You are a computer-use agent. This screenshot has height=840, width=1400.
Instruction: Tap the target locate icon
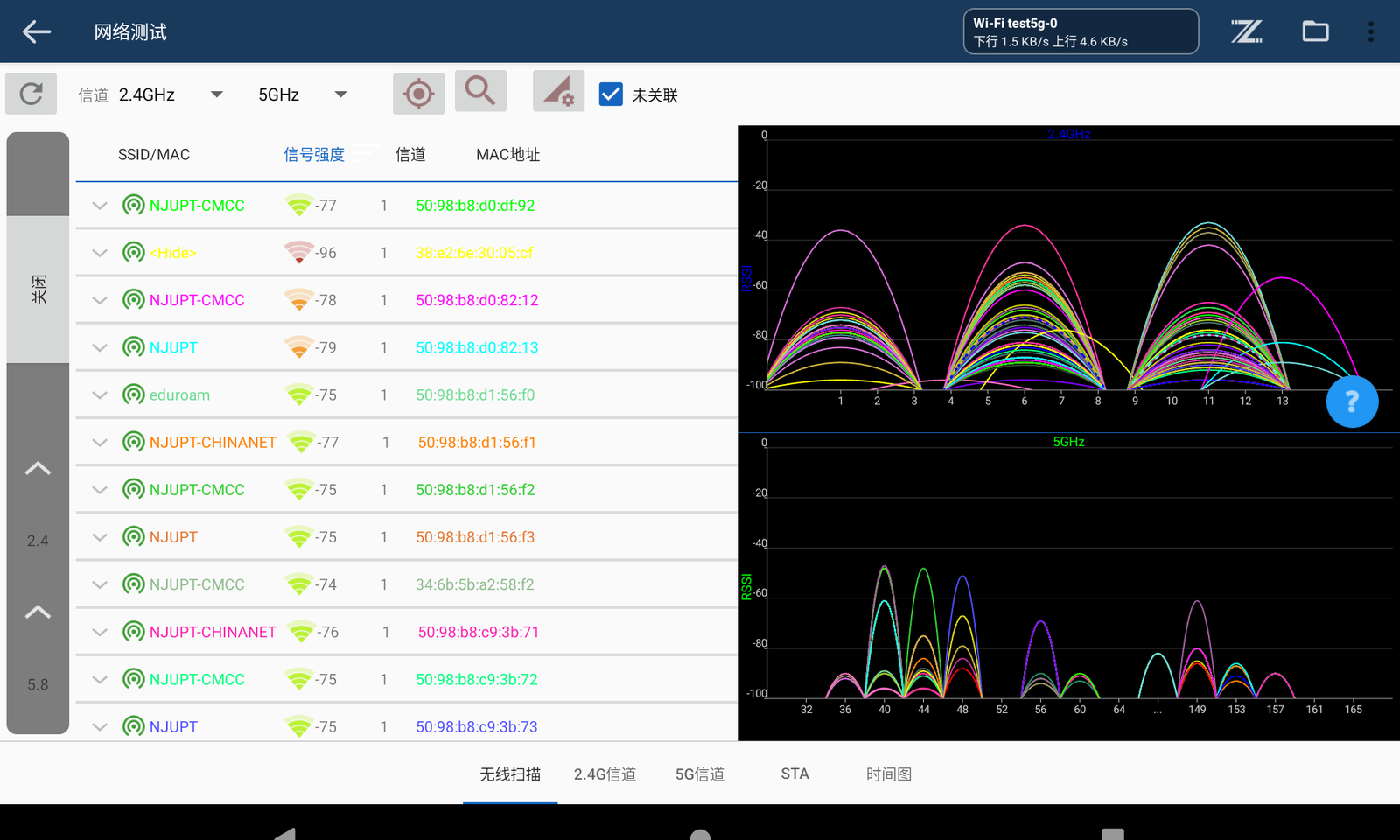(x=418, y=94)
